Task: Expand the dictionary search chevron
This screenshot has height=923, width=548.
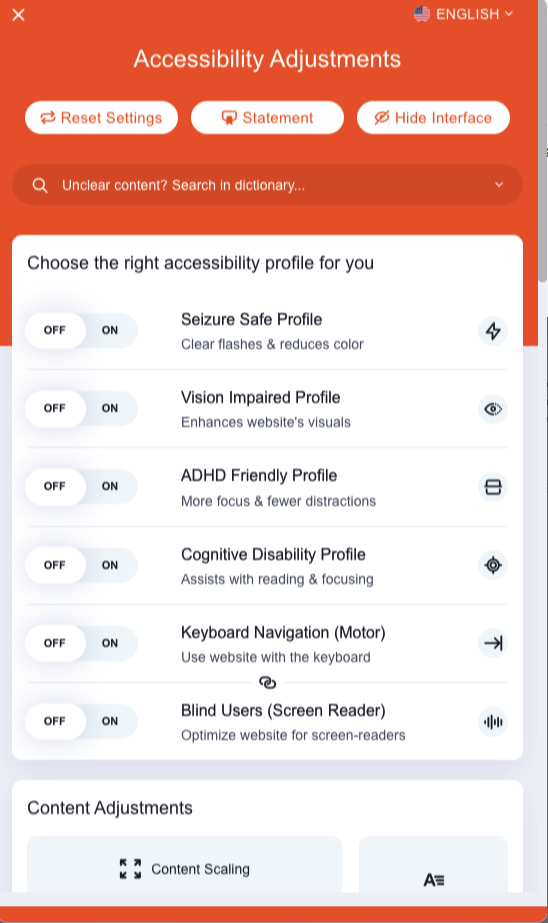Action: pyautogui.click(x=499, y=185)
